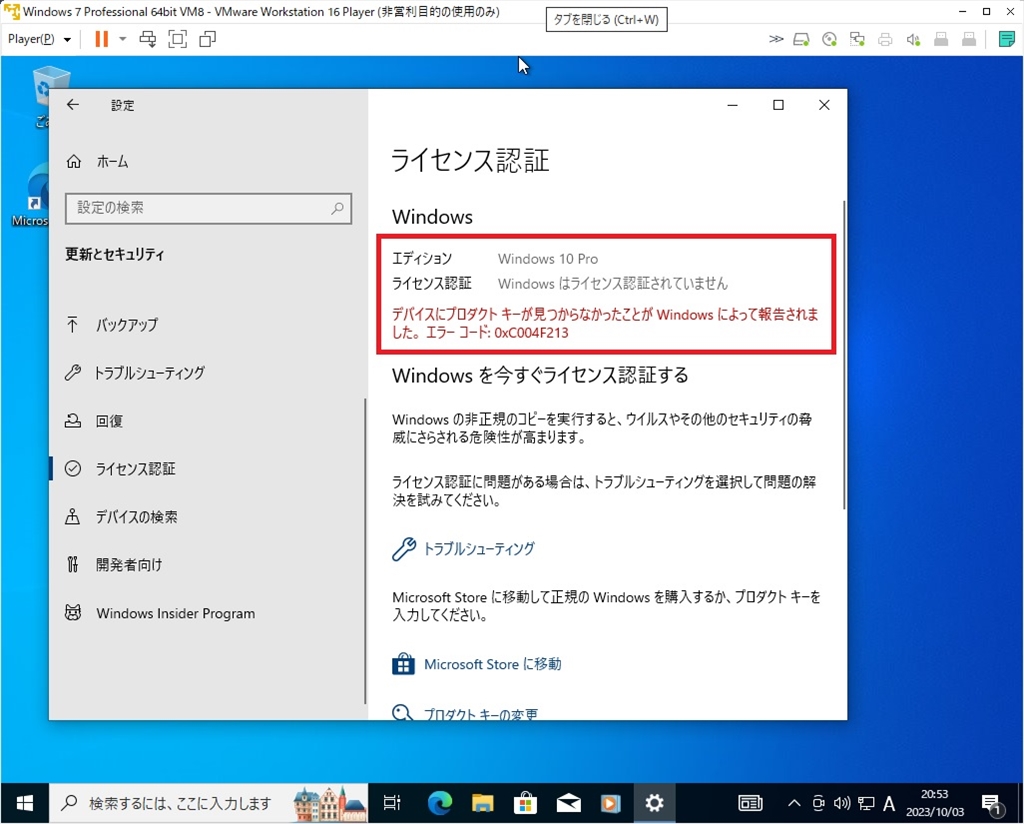The image size is (1024, 824).
Task: Click the second USB device icon
Action: tap(969, 40)
